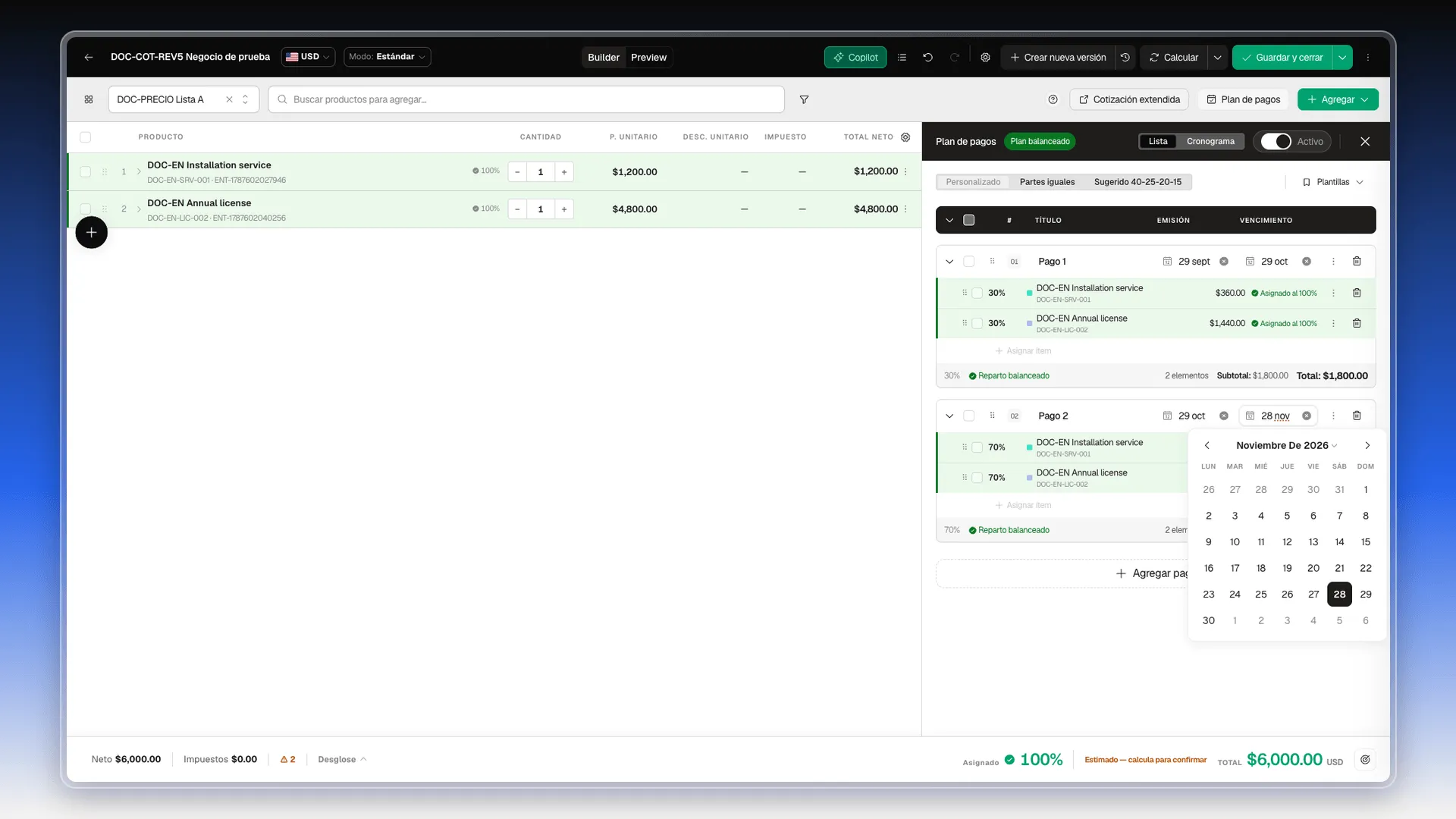
Task: Click the Calcular button
Action: point(1173,58)
